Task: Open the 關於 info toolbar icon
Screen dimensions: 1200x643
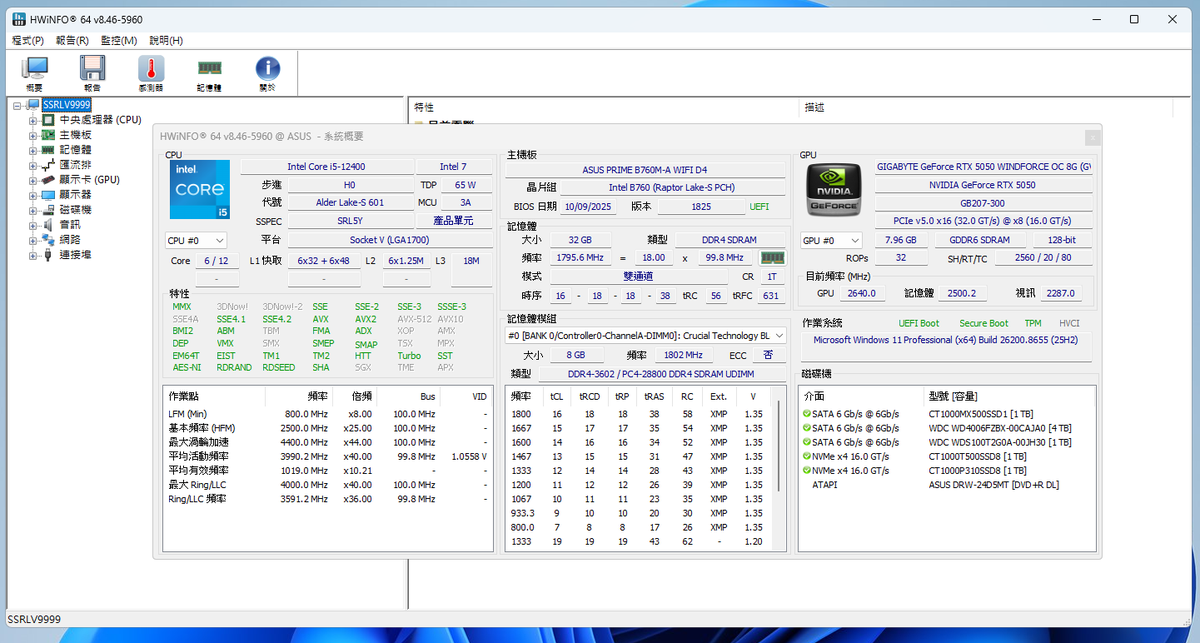Action: tap(267, 73)
